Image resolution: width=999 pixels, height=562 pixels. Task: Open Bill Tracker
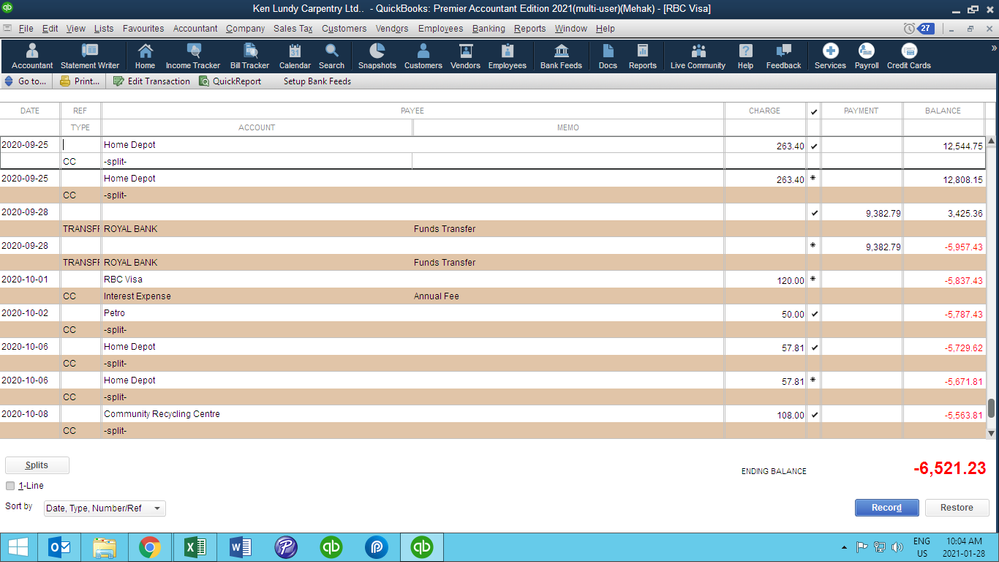pyautogui.click(x=250, y=56)
